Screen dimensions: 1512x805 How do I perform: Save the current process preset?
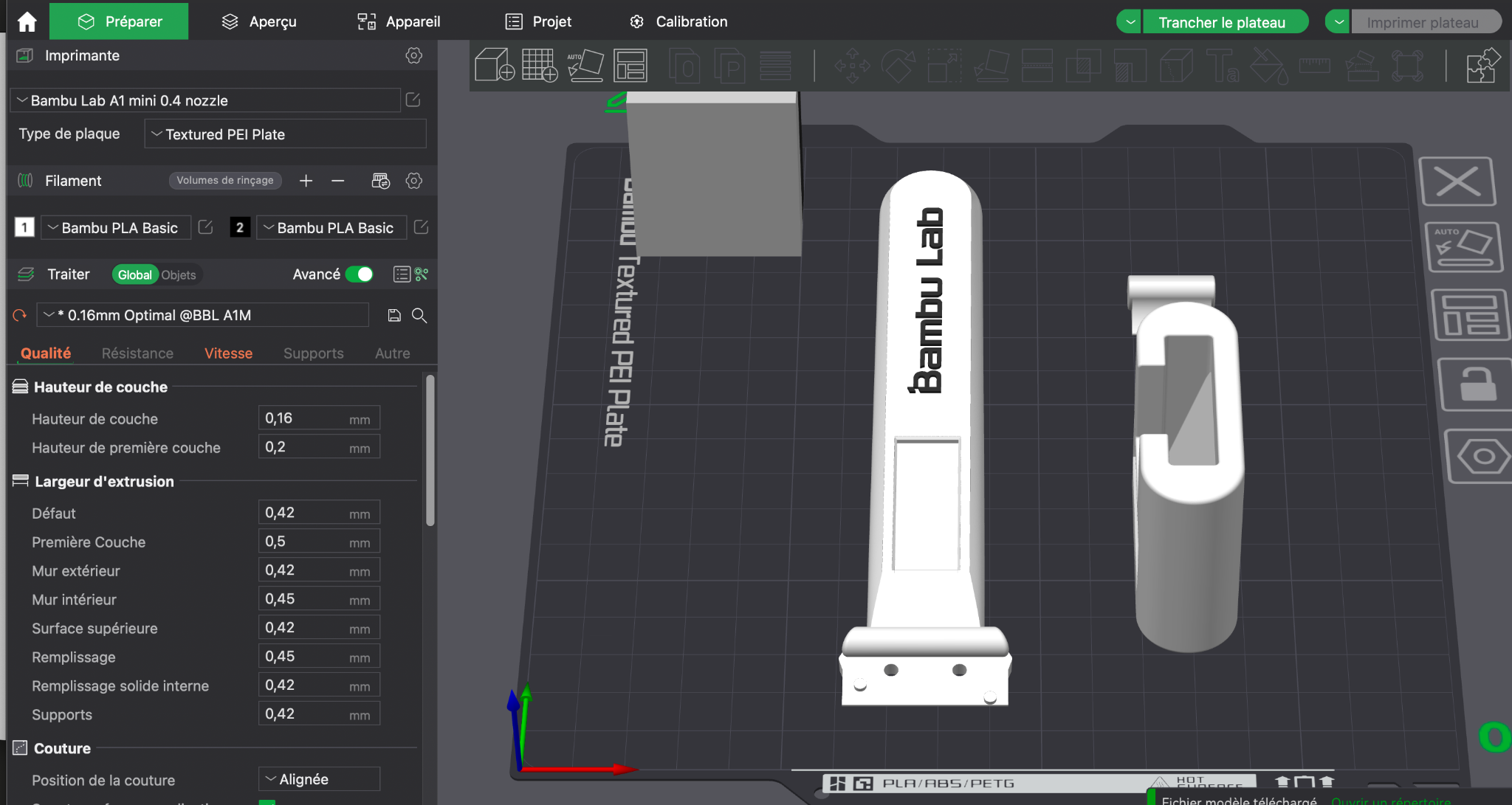(x=394, y=316)
